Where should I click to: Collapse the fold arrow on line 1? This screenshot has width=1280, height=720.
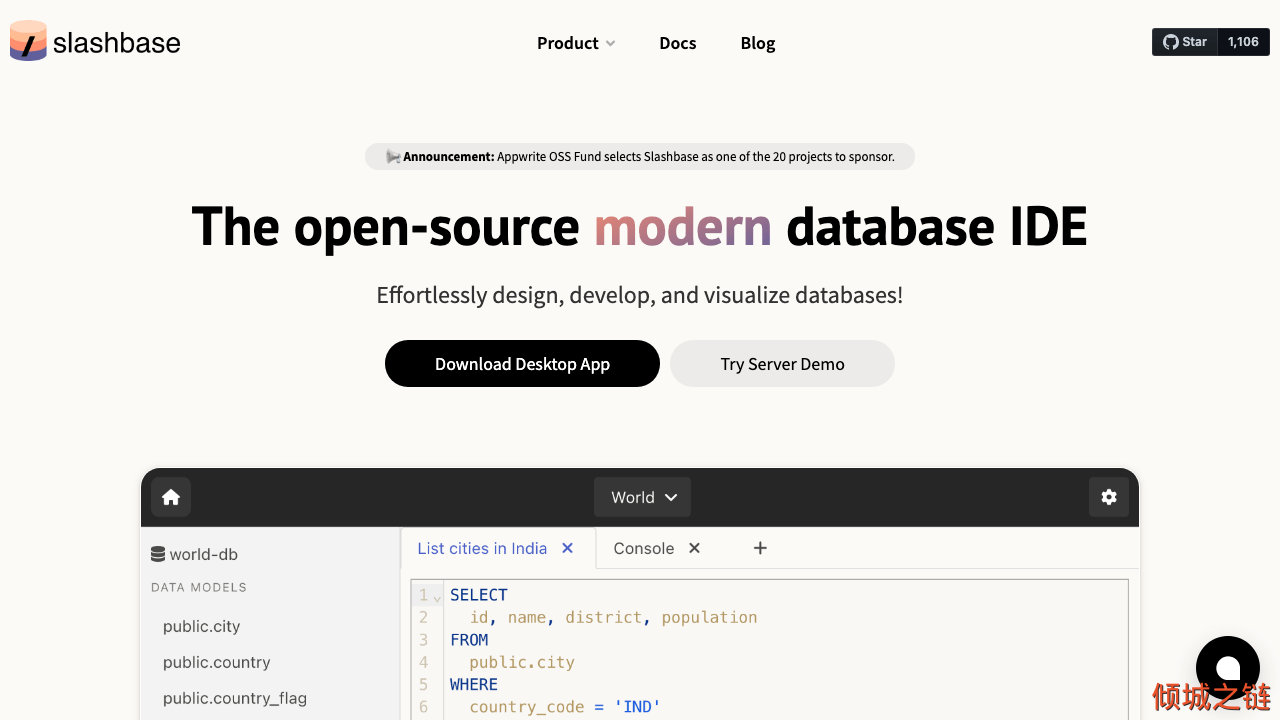point(437,597)
